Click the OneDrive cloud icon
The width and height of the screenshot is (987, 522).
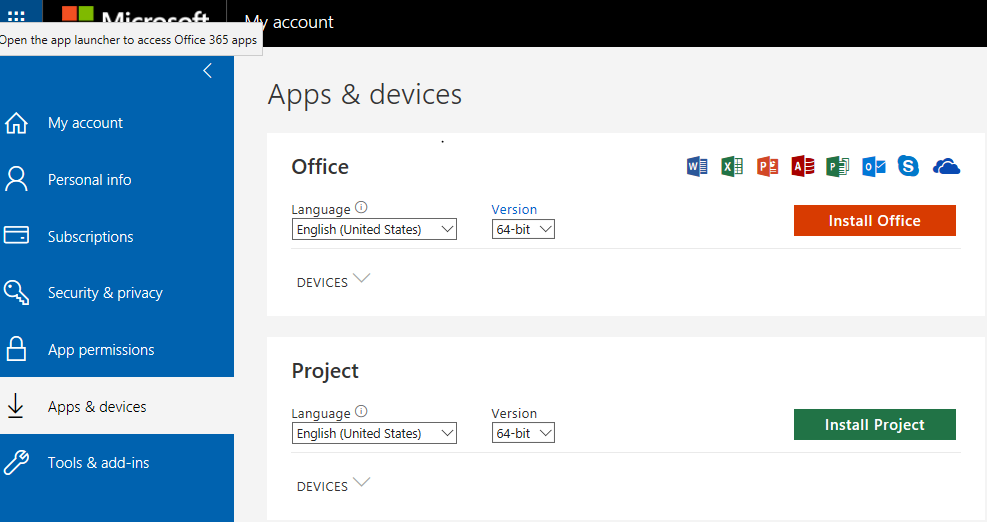pos(946,166)
